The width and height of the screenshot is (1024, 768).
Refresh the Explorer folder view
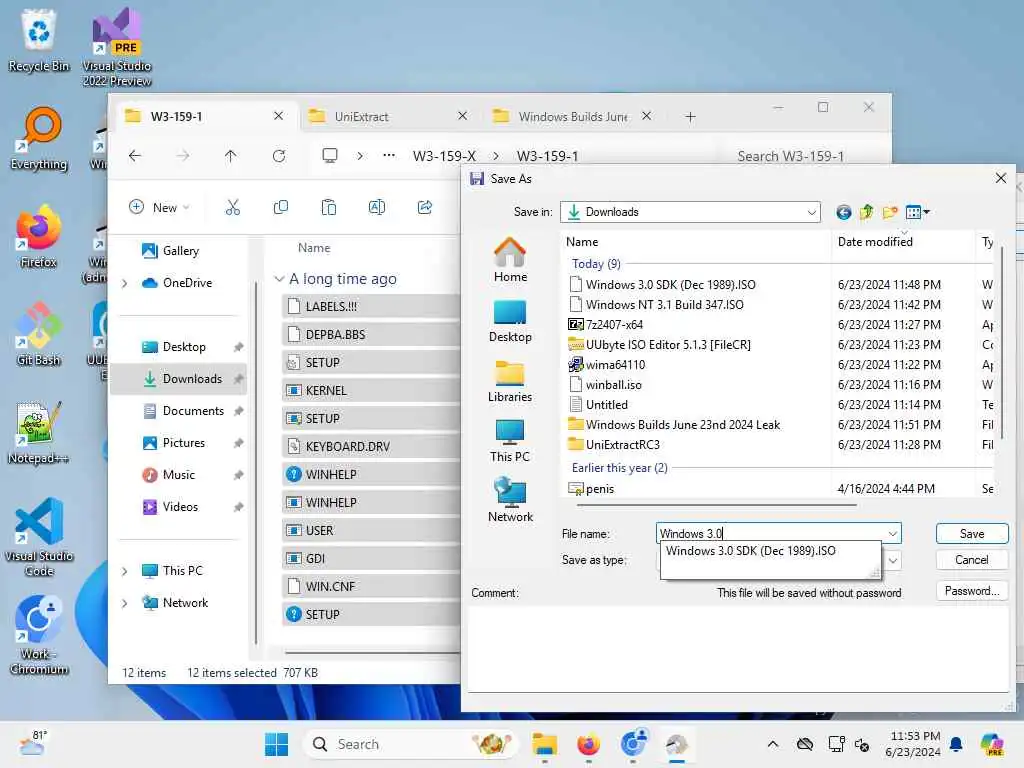click(279, 156)
